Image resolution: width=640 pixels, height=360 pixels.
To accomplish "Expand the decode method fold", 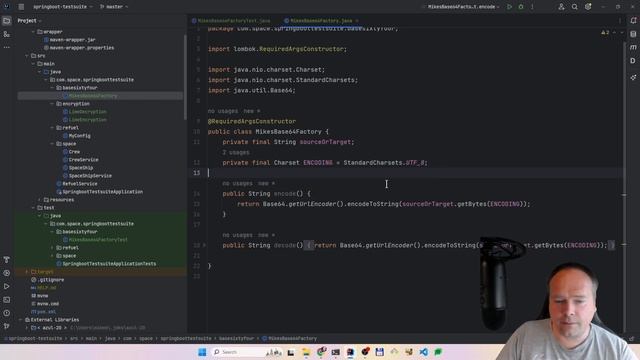I will click(204, 245).
